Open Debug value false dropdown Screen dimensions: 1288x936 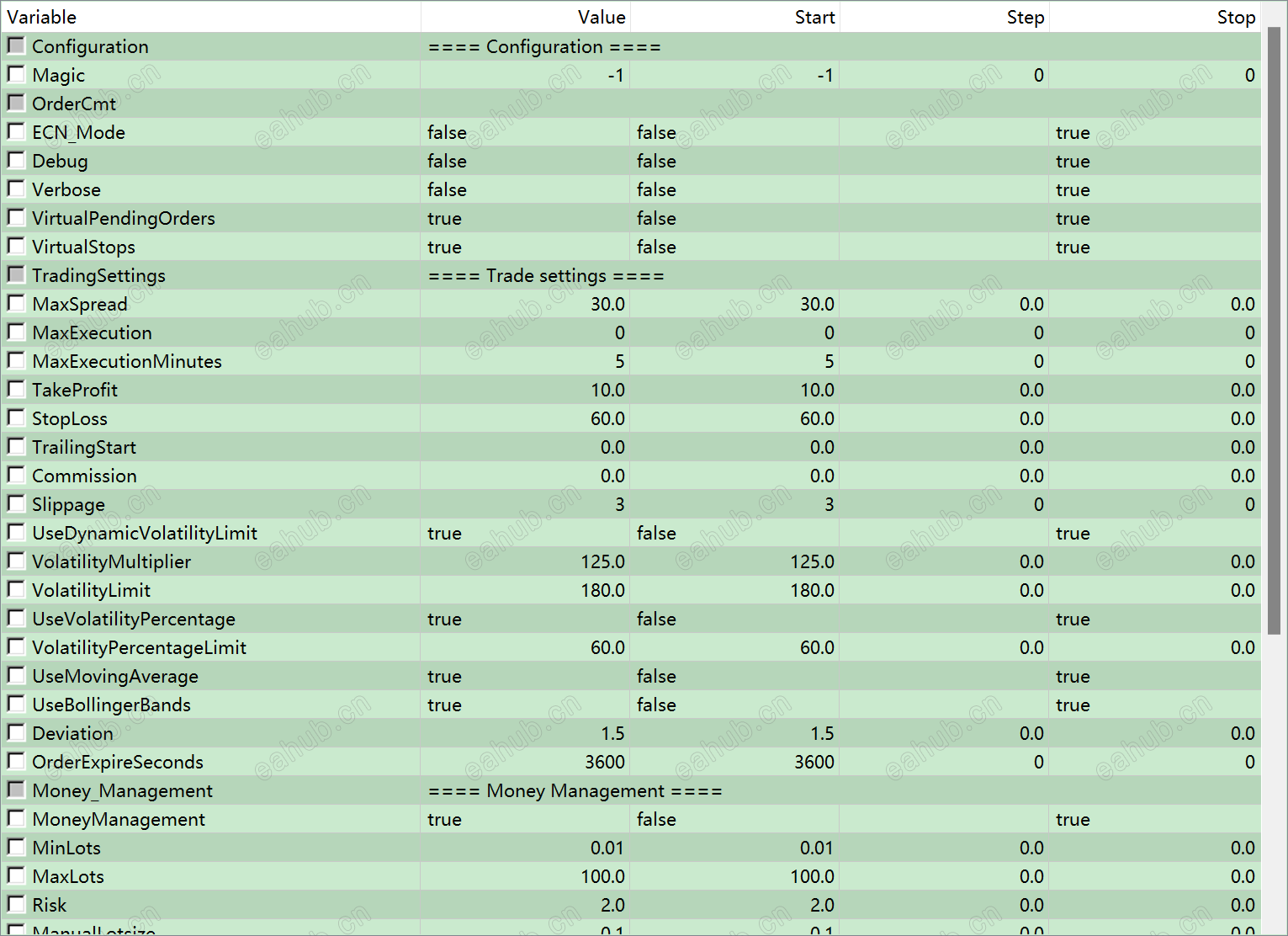coord(525,161)
